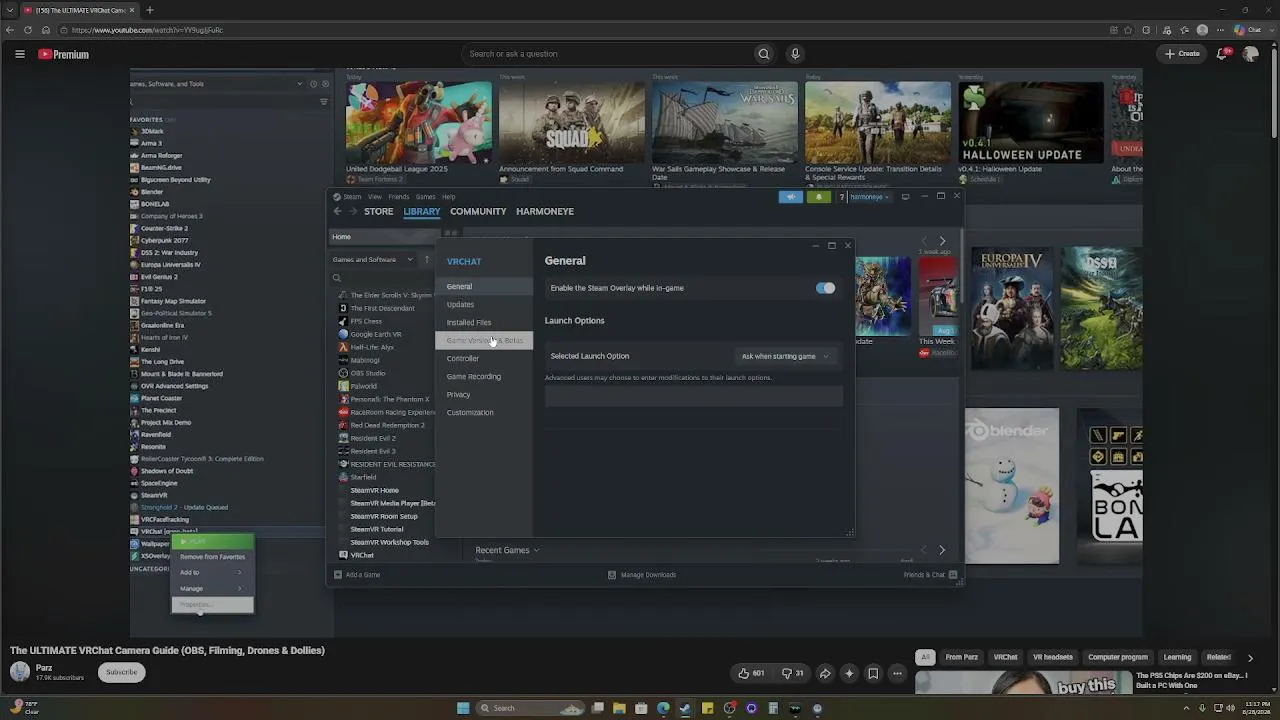Open the YouTube hamburger guide menu
The width and height of the screenshot is (1280, 720).
coord(19,54)
